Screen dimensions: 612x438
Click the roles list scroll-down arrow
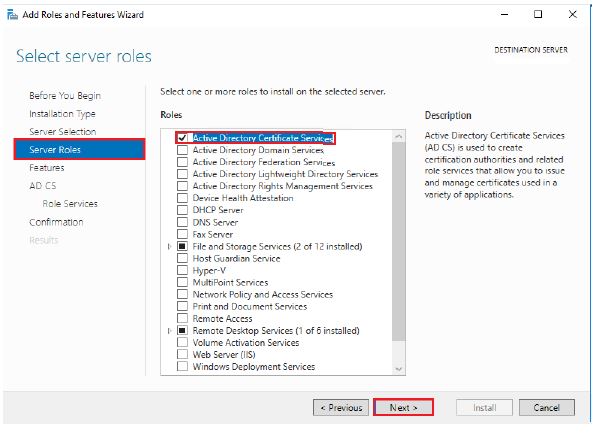pos(399,369)
